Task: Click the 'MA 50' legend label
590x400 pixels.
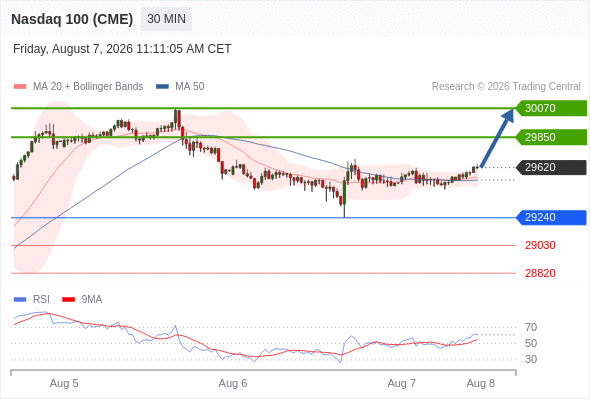Action: [190, 87]
